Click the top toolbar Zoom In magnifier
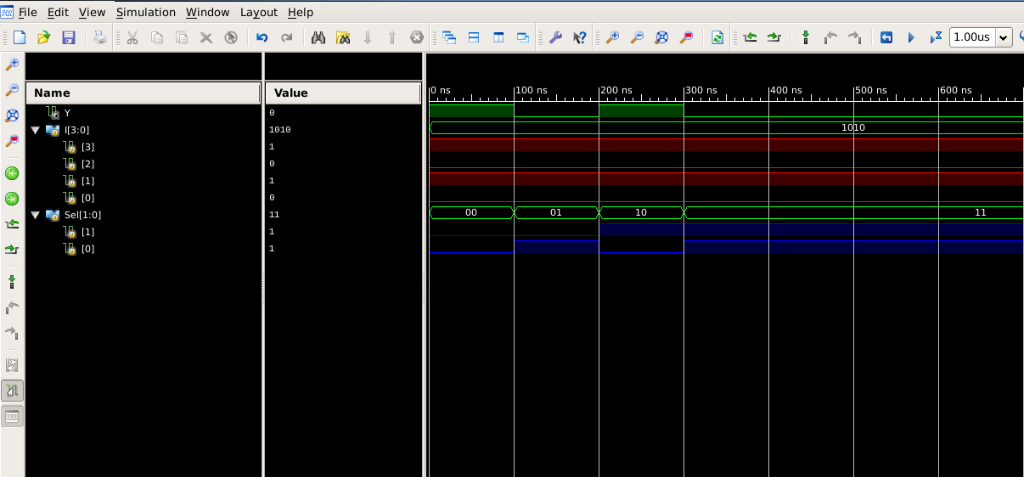Screen dimensions: 1024x477 click(612, 38)
